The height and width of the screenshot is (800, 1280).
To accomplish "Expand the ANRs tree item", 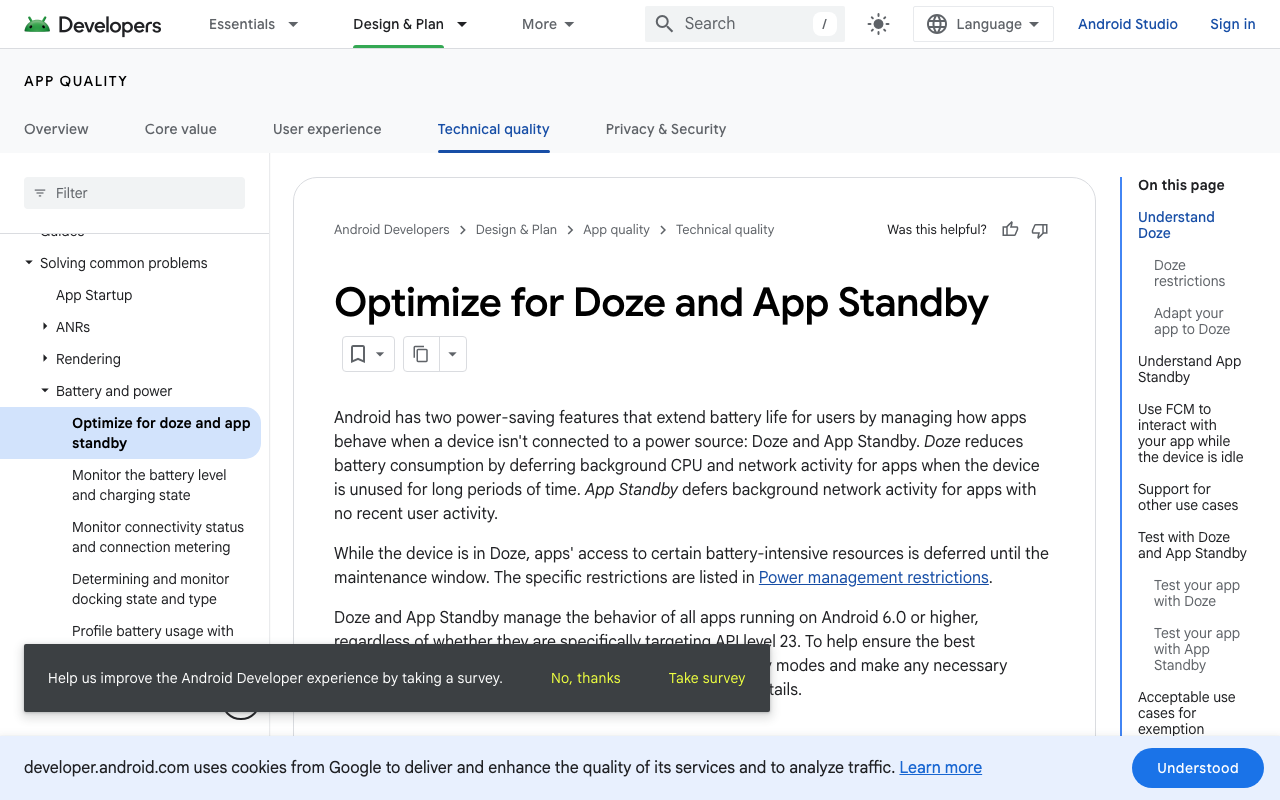I will (x=45, y=327).
